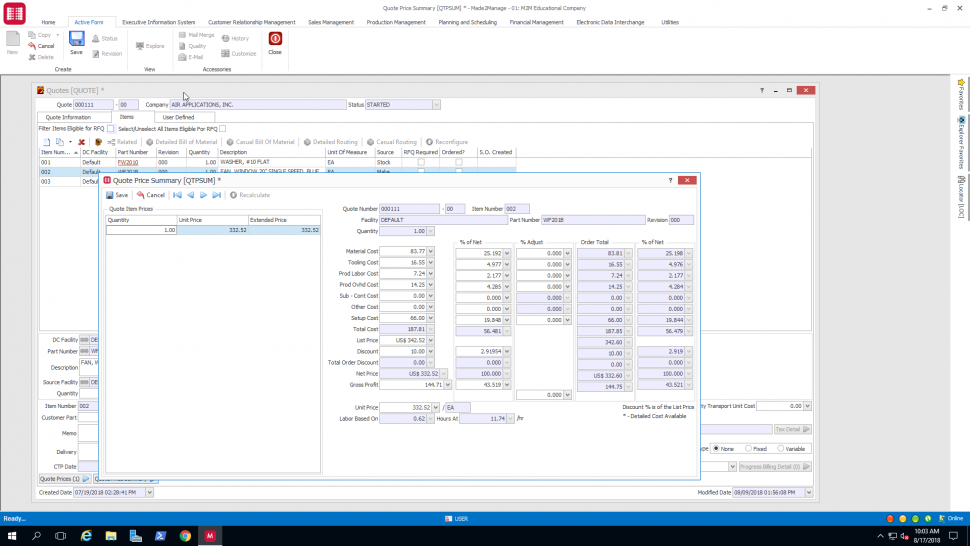Go to the first record arrow

(x=178, y=195)
